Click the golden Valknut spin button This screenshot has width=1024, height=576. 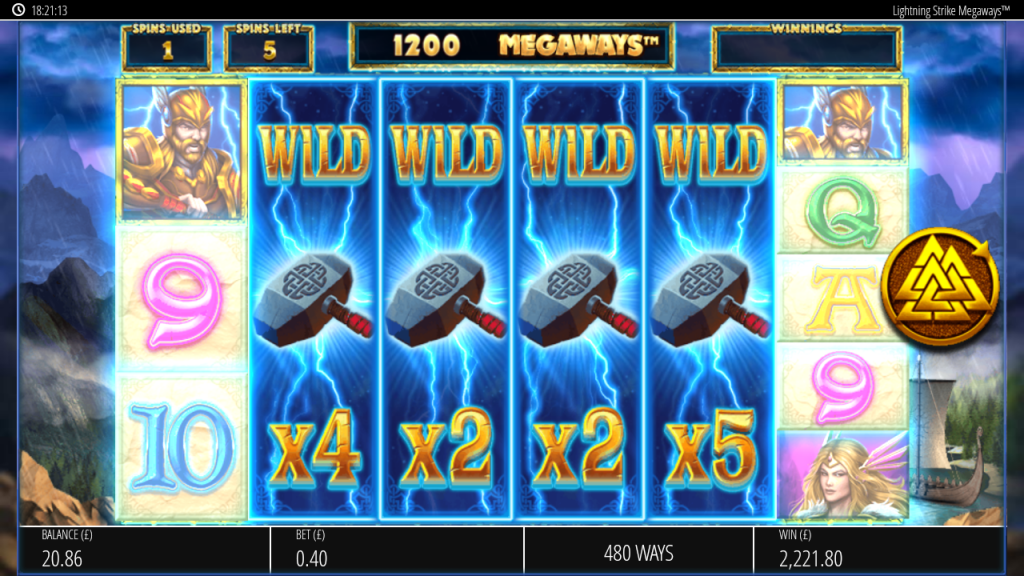[x=940, y=286]
